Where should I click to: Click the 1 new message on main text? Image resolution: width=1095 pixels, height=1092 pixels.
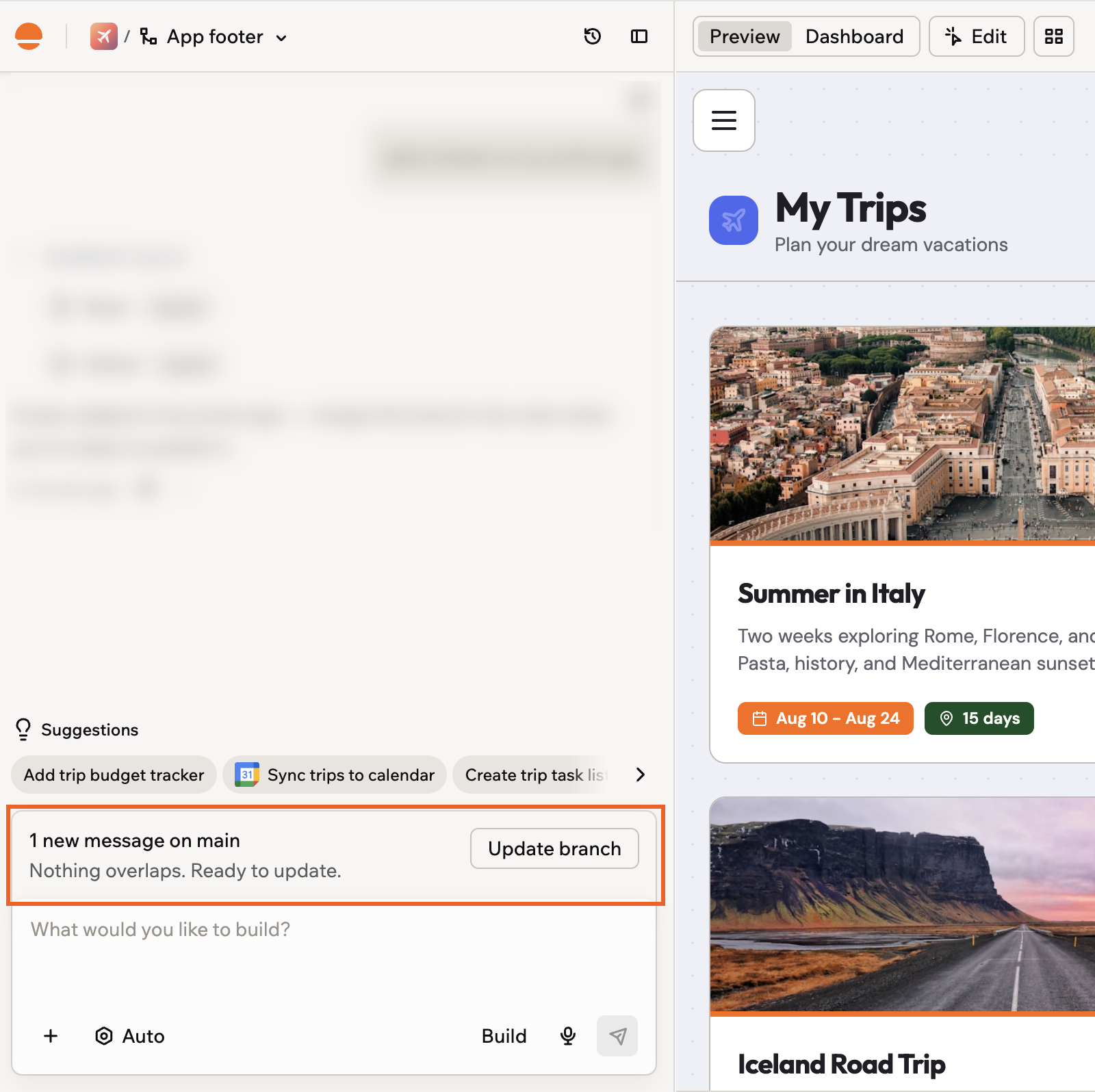[135, 840]
